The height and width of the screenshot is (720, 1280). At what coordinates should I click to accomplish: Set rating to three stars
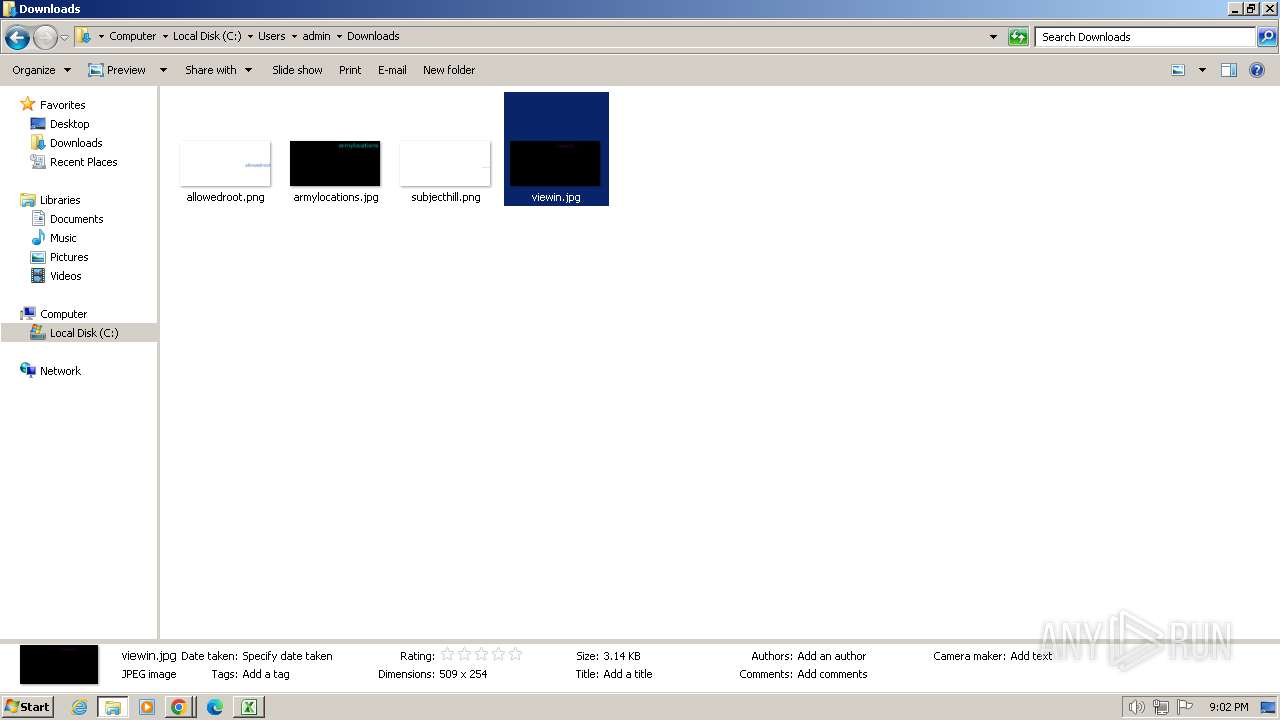(x=481, y=655)
